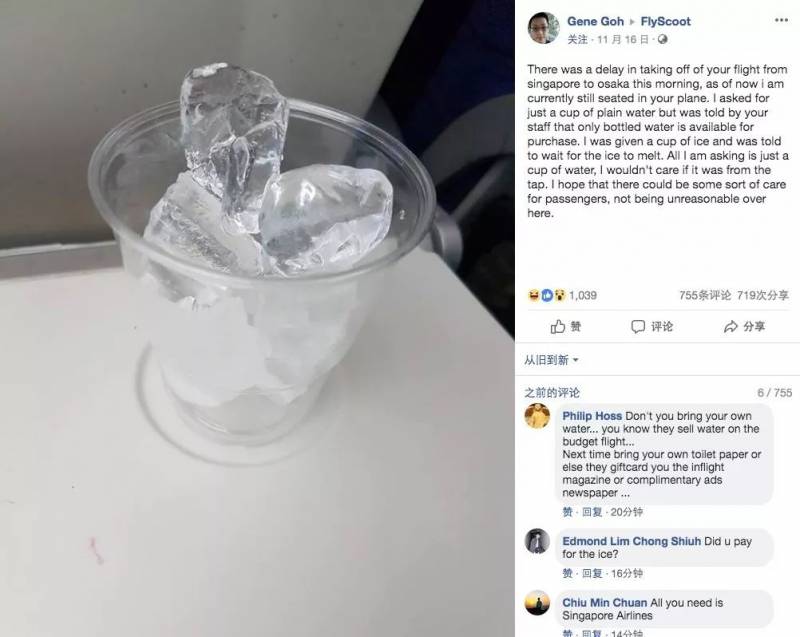Open the three-dot post options menu

point(781,20)
